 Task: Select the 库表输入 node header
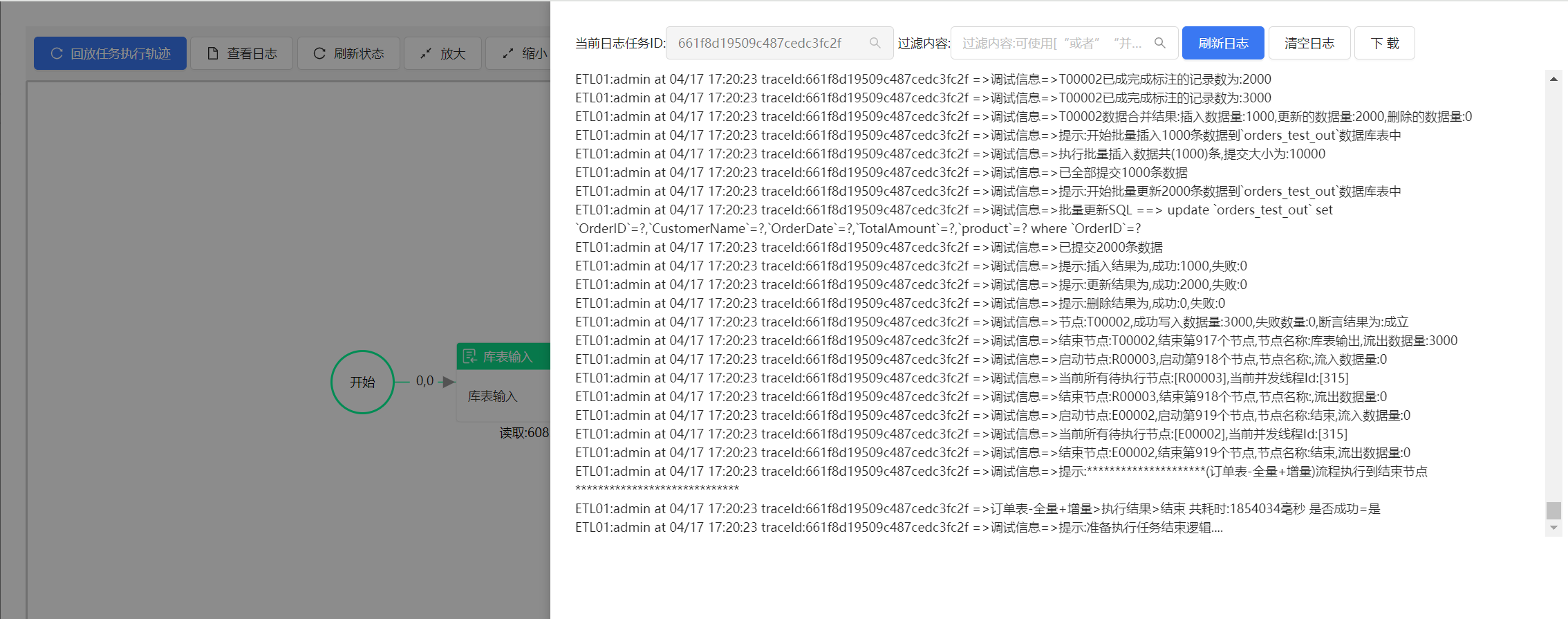click(503, 356)
